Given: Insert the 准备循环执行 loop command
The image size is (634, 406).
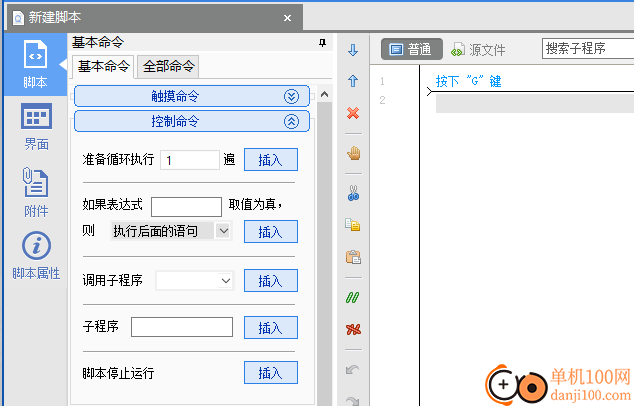Looking at the screenshot, I should click(271, 160).
